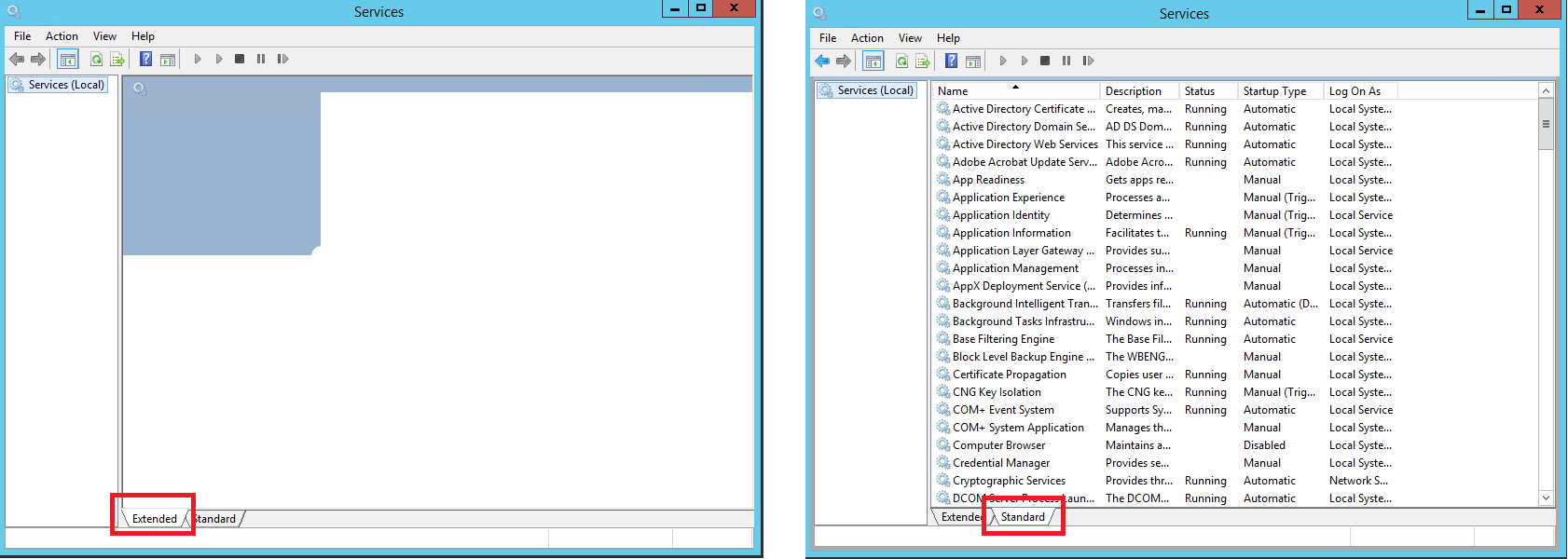Sort by Name column header
The height and width of the screenshot is (559, 1568).
1015,91
